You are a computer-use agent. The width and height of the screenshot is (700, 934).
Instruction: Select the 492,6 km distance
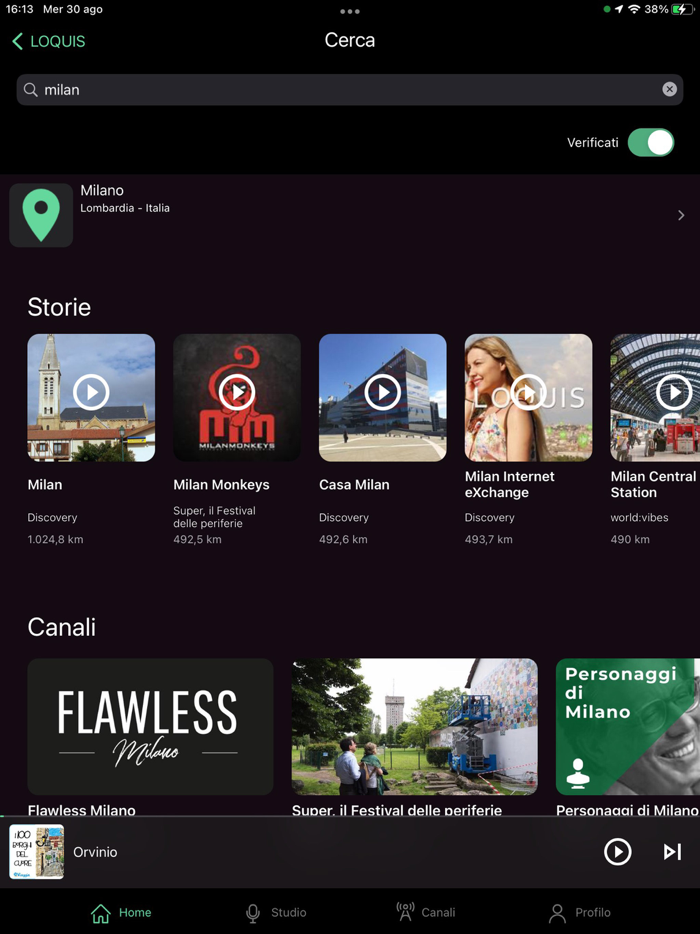(343, 540)
